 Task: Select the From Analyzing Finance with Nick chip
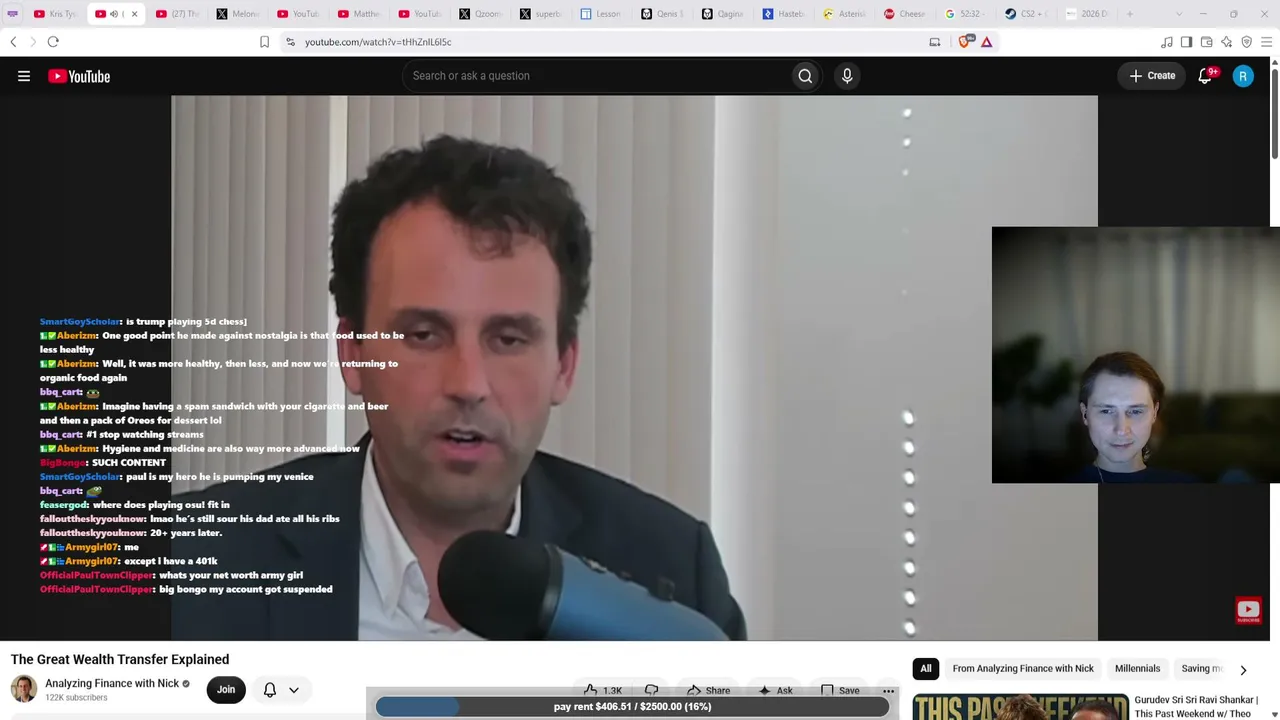point(1023,669)
